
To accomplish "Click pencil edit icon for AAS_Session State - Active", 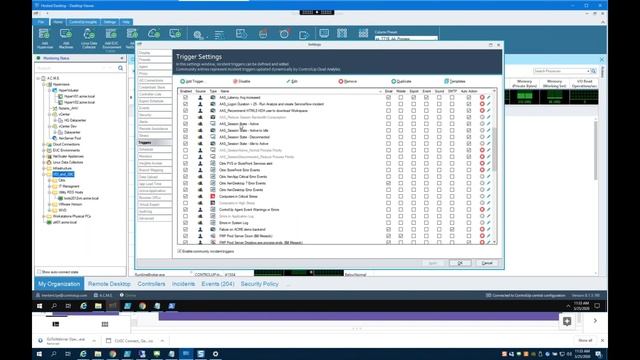I will tap(489, 124).
